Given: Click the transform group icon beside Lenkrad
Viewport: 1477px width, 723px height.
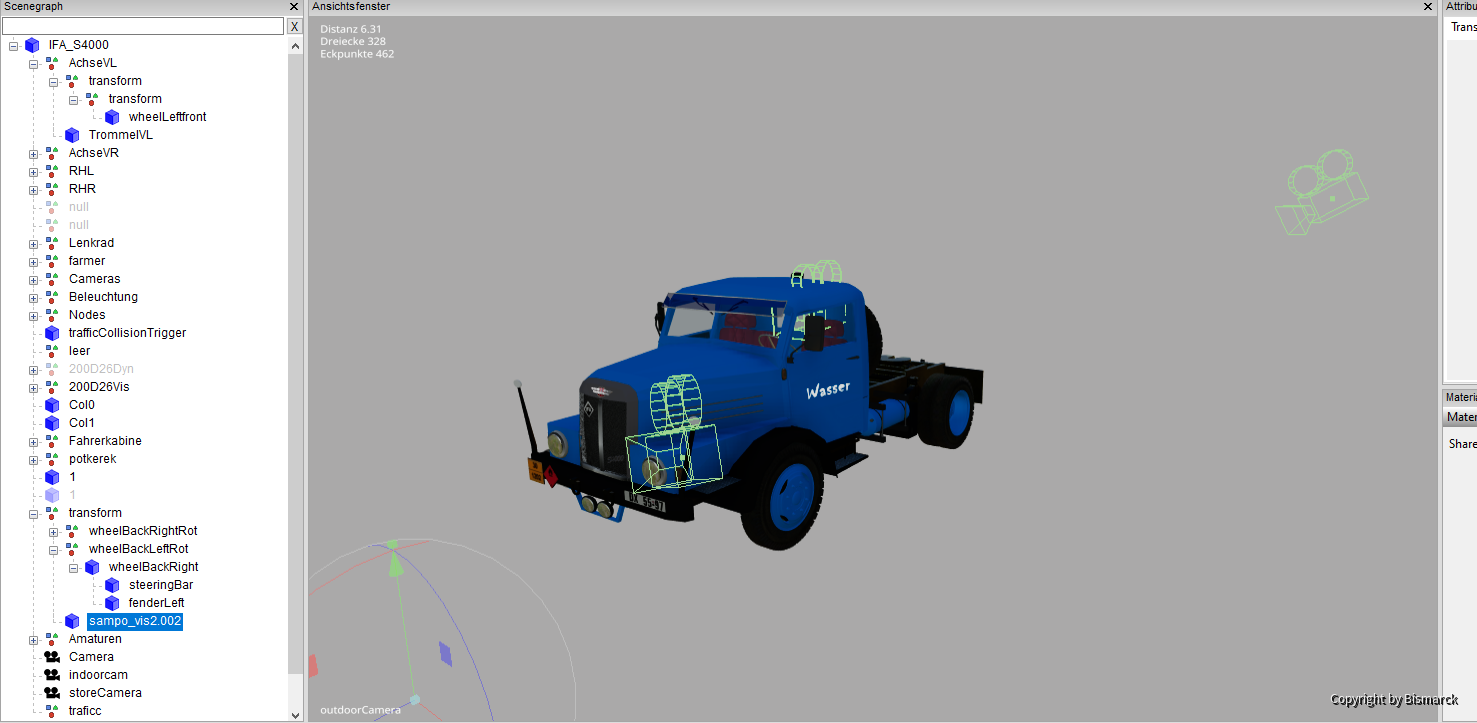Looking at the screenshot, I should 52,243.
